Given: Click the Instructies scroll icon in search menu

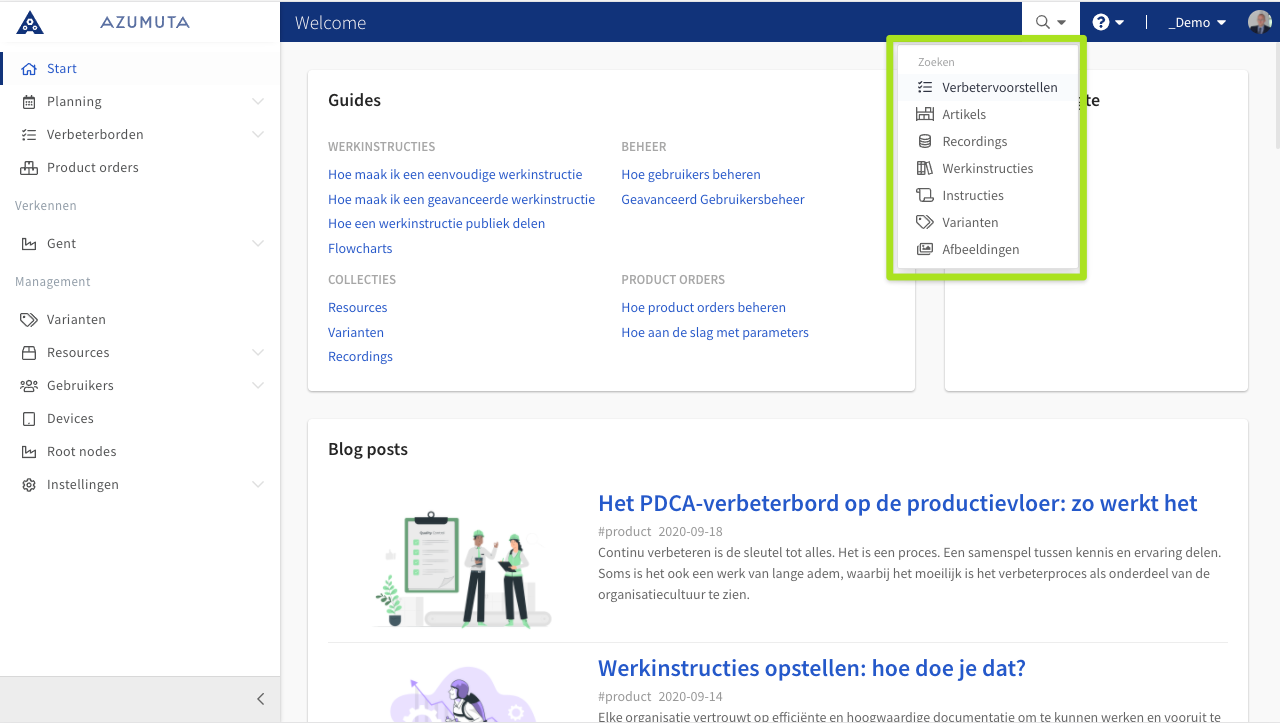Looking at the screenshot, I should point(925,196).
